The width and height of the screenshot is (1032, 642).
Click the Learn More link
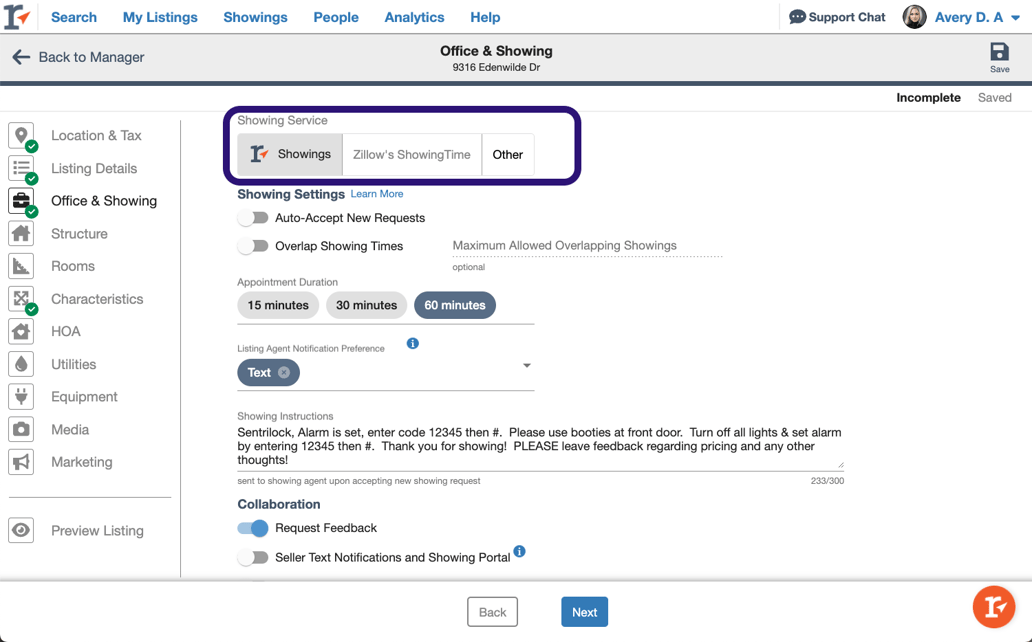377,193
